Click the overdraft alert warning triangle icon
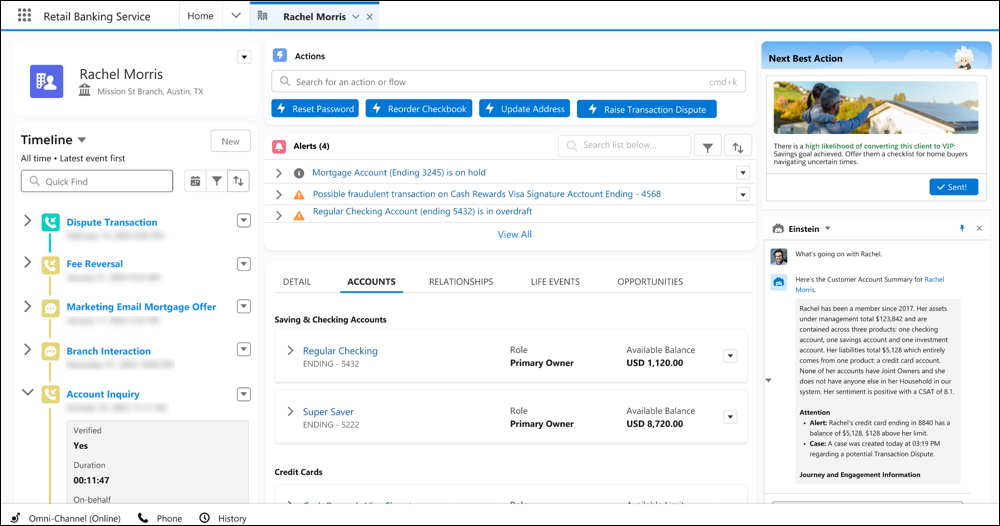This screenshot has width=1000, height=526. [x=298, y=216]
